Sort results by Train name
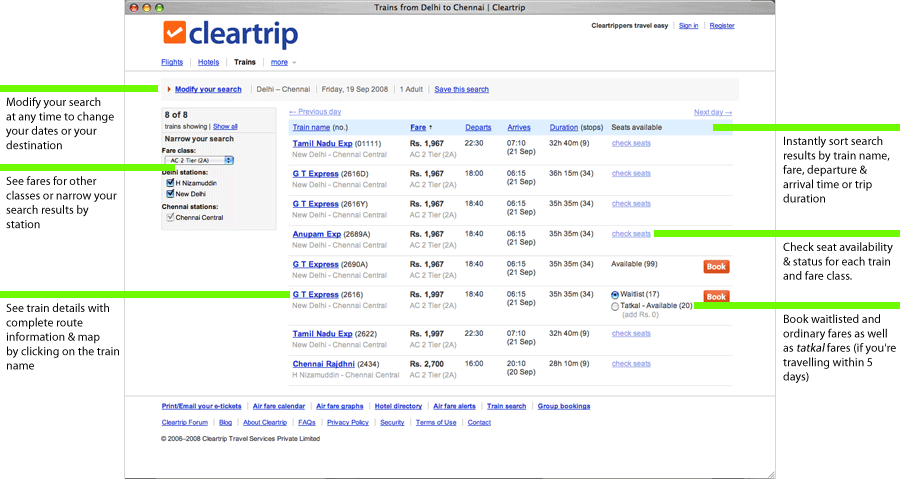Screen dimensions: 900x479 coord(311,127)
